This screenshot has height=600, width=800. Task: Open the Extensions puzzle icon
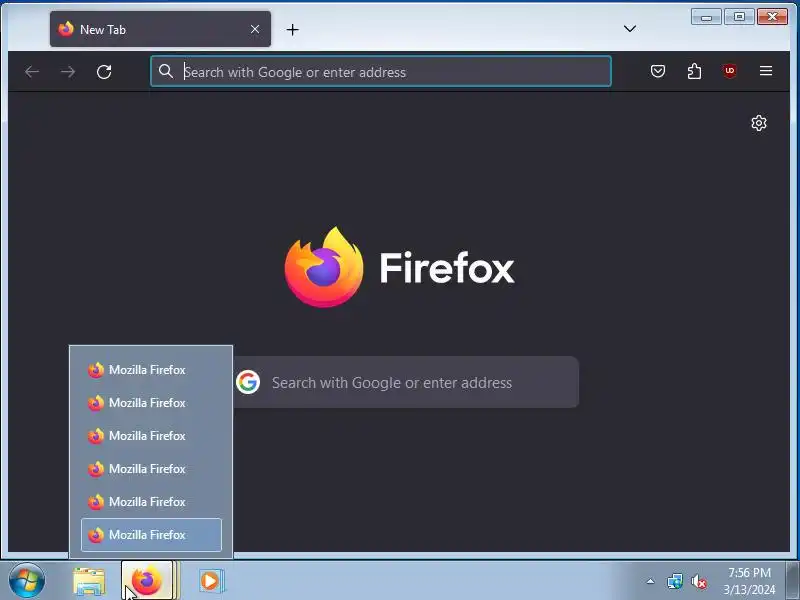click(x=694, y=71)
